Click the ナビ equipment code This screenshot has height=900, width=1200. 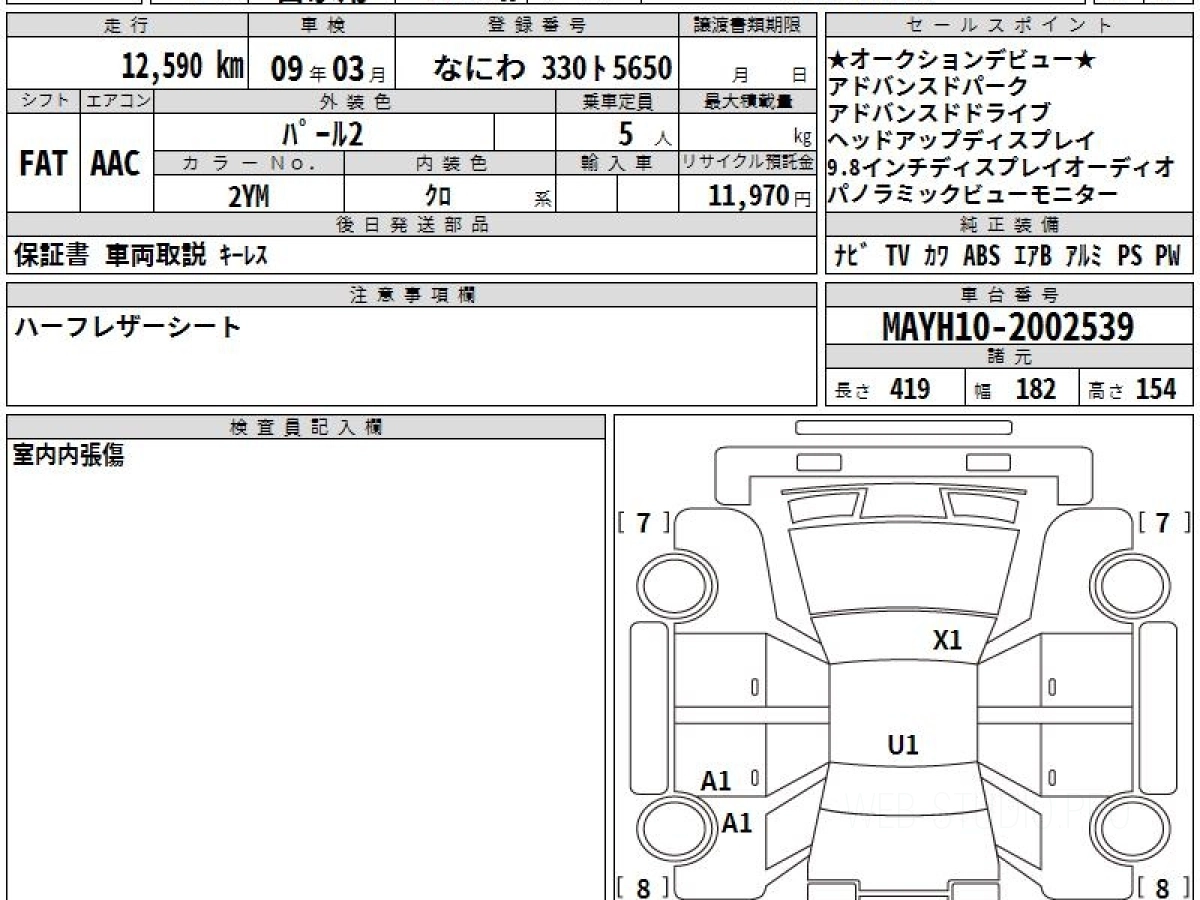coord(850,256)
